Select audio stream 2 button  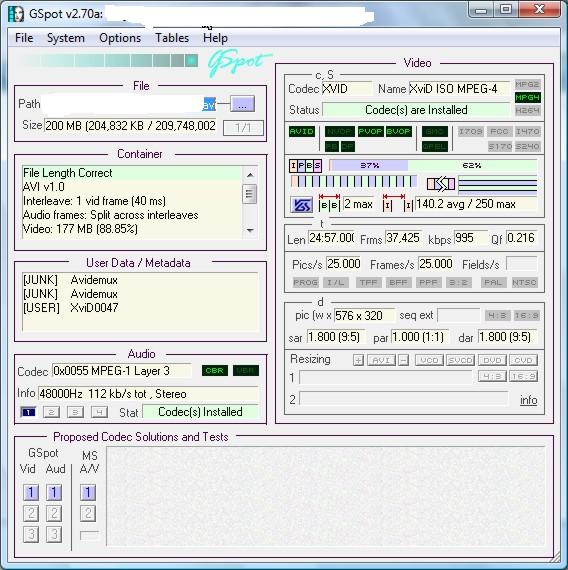click(51, 412)
